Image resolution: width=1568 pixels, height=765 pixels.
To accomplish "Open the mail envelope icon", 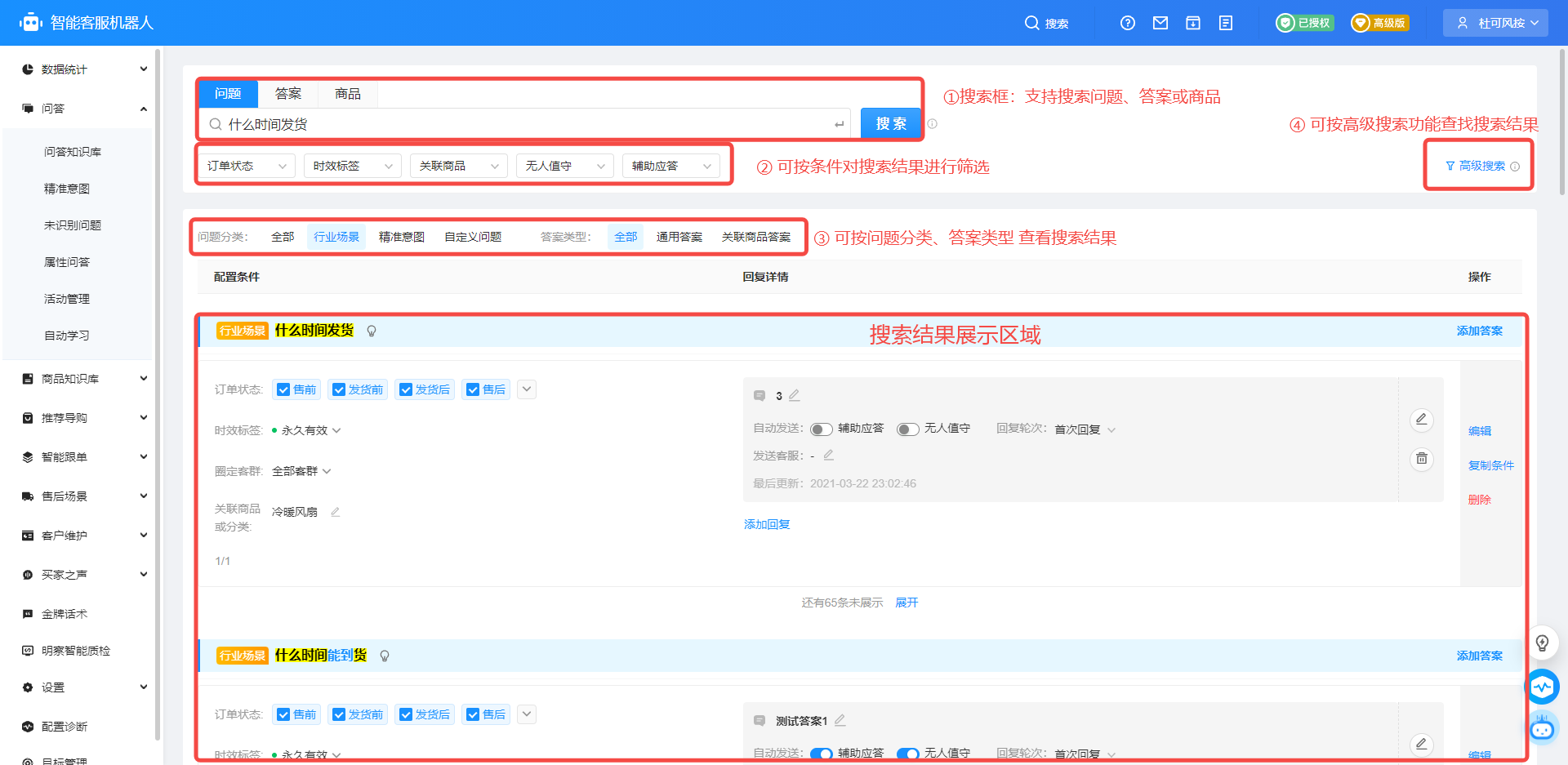I will [x=1160, y=23].
